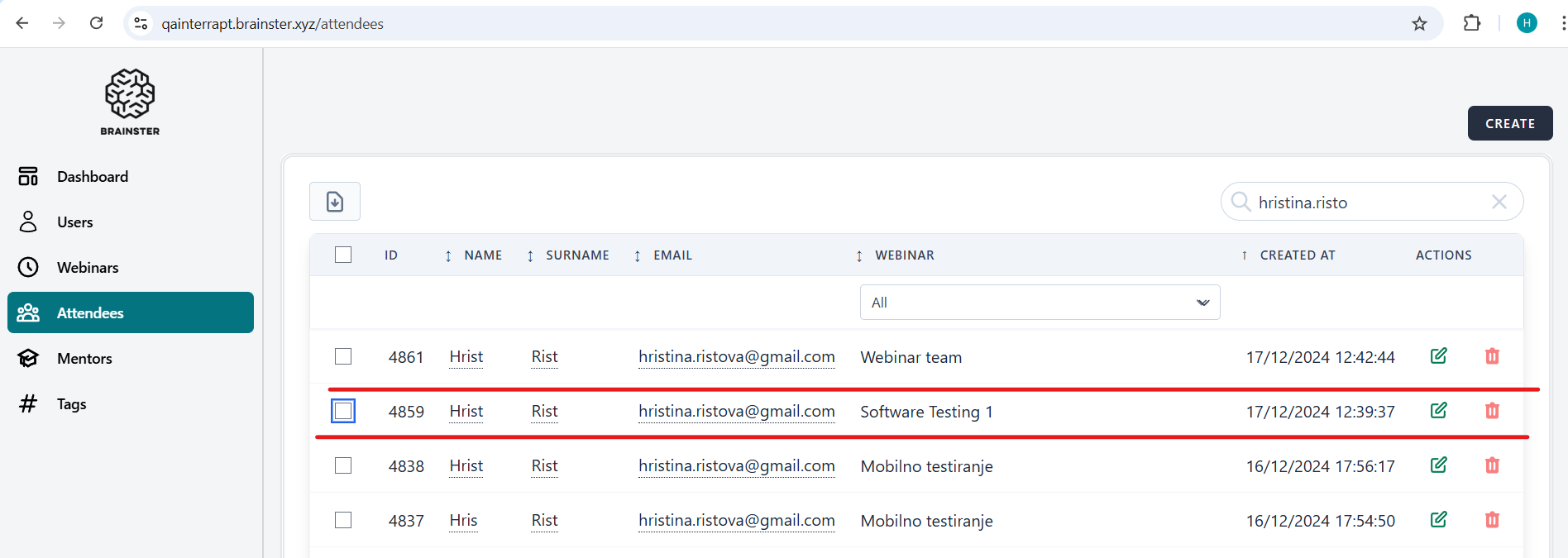
Task: Toggle the select-all checkbox in the table header
Action: [x=343, y=255]
